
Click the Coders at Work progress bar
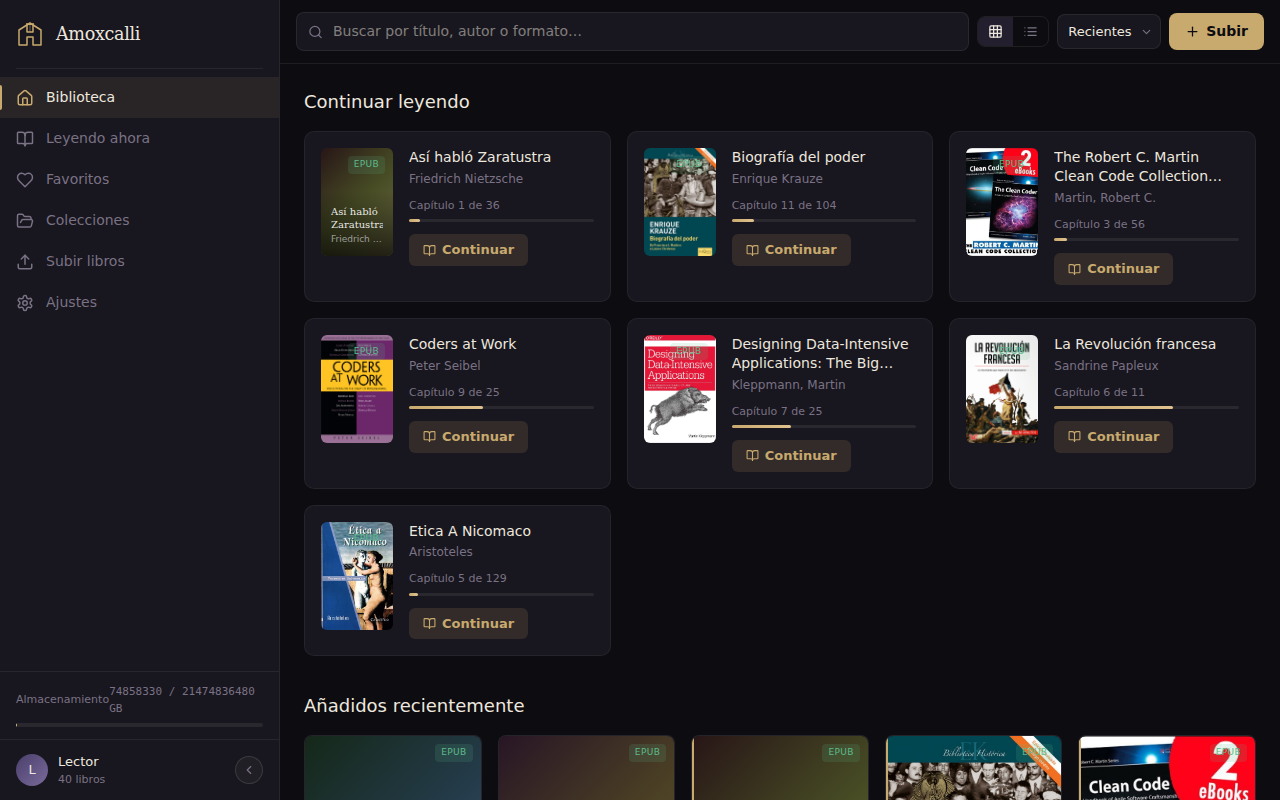click(x=501, y=407)
